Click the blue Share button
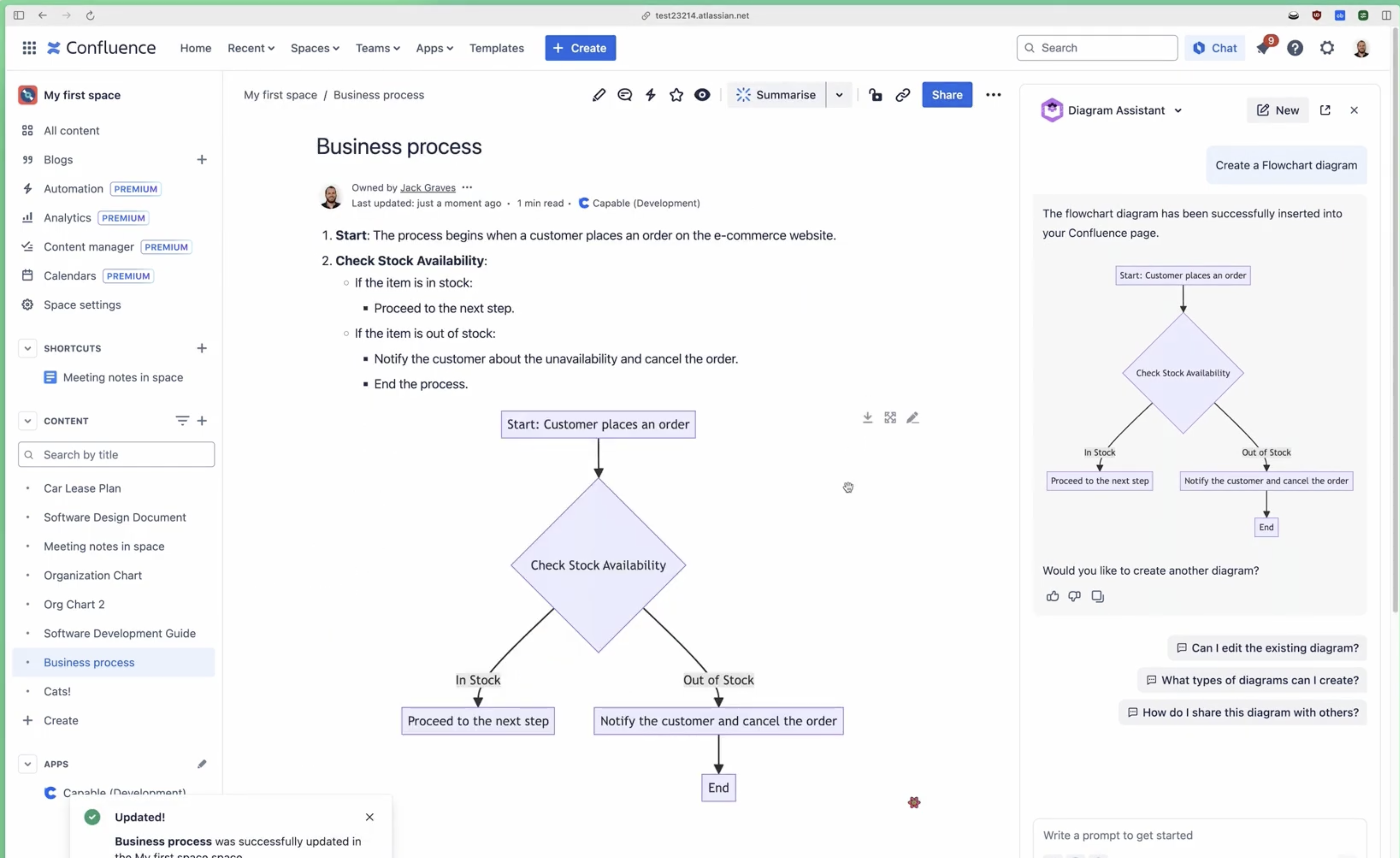This screenshot has width=1400, height=858. pos(946,95)
